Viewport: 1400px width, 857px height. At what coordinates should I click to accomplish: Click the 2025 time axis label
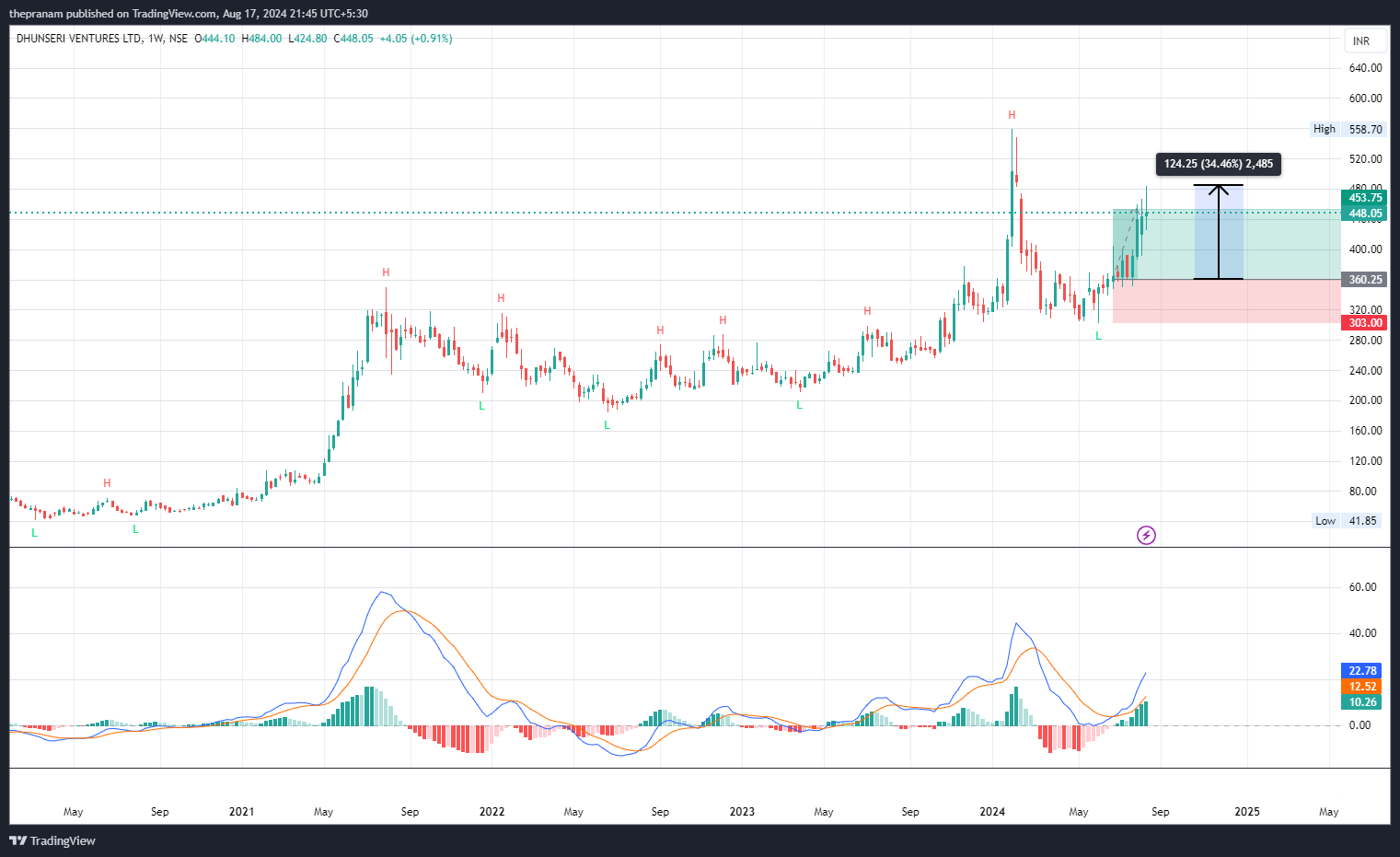pyautogui.click(x=1247, y=812)
